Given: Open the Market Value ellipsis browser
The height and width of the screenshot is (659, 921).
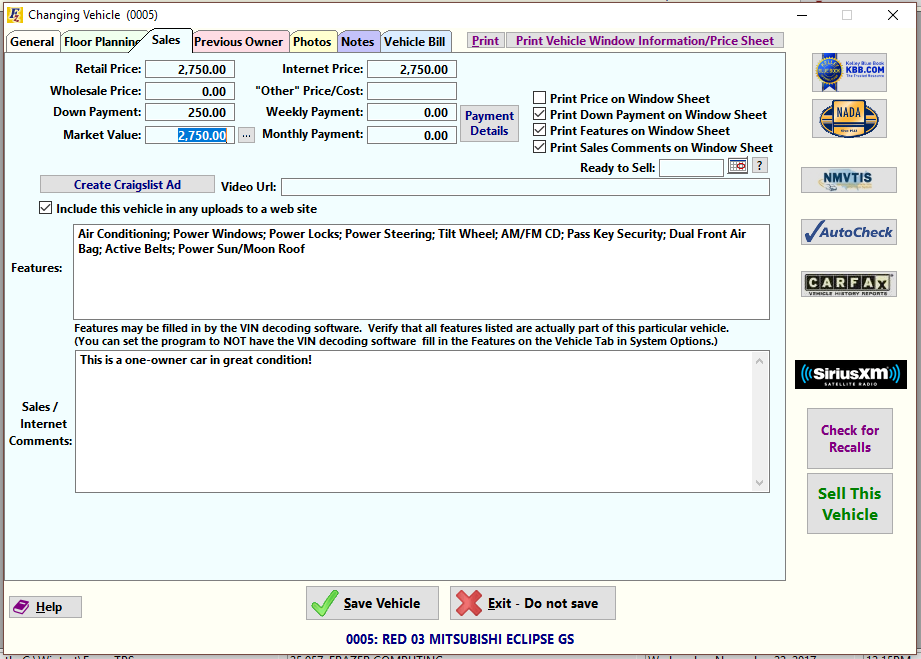Looking at the screenshot, I should 246,134.
